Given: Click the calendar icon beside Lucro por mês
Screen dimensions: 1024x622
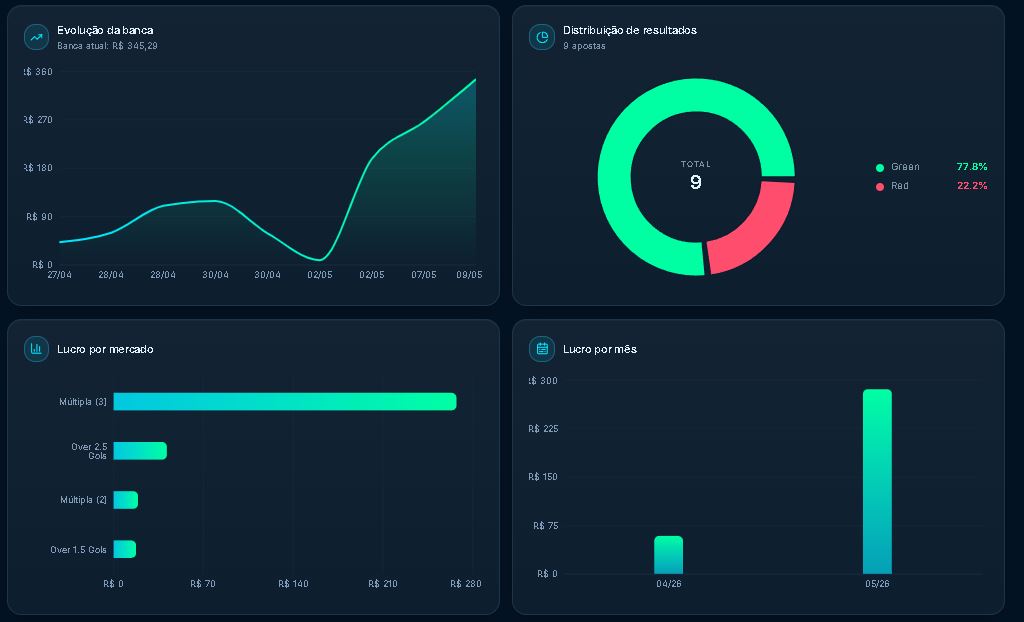Looking at the screenshot, I should pos(541,349).
